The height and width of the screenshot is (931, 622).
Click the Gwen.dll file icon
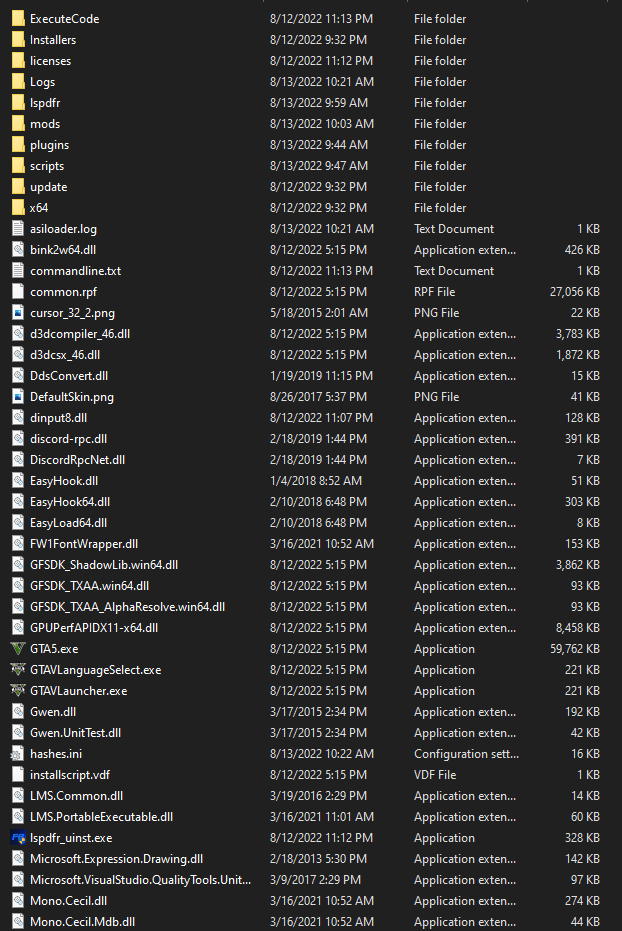pos(18,712)
